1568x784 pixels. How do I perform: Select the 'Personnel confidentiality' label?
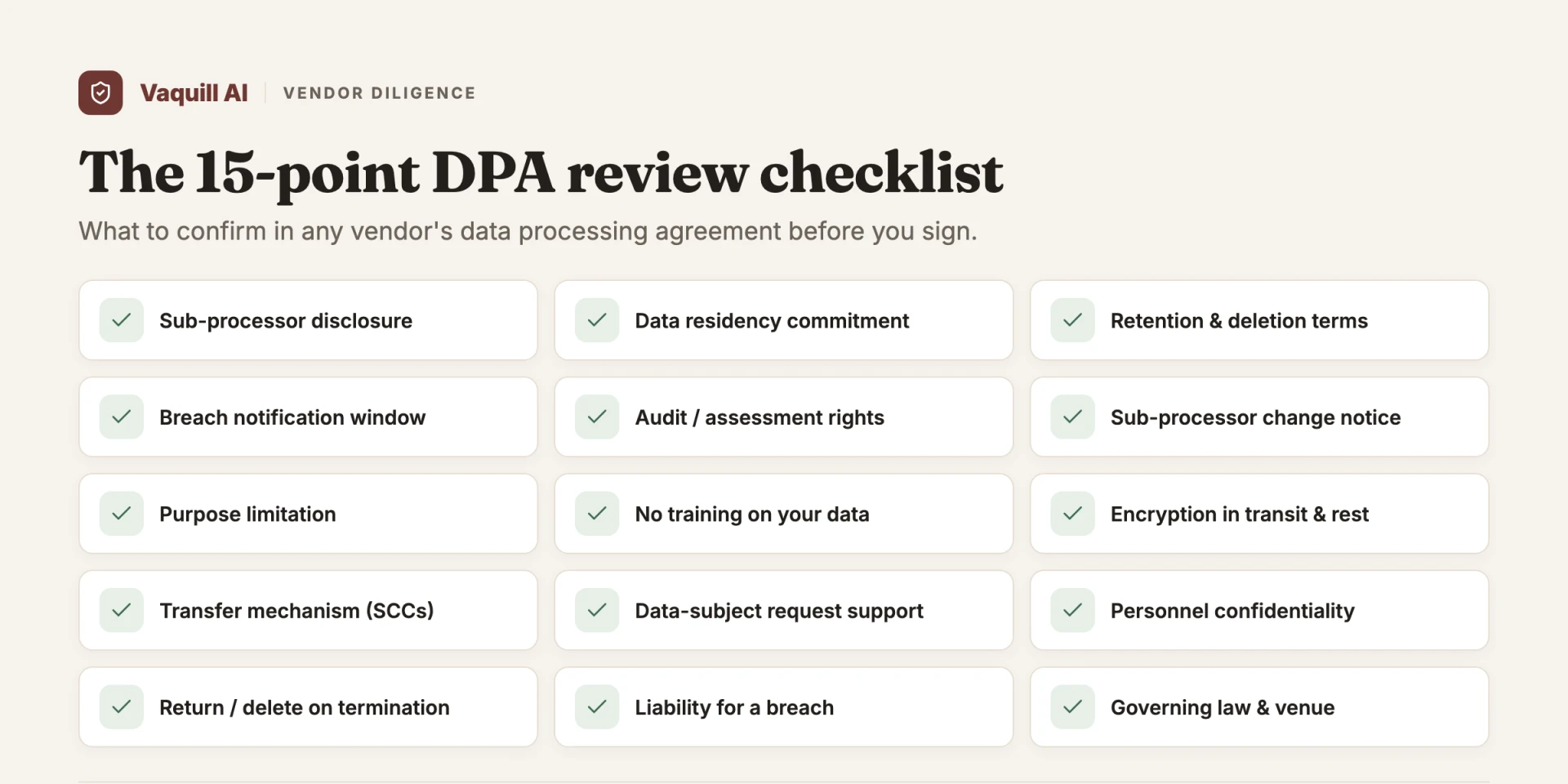click(x=1232, y=611)
